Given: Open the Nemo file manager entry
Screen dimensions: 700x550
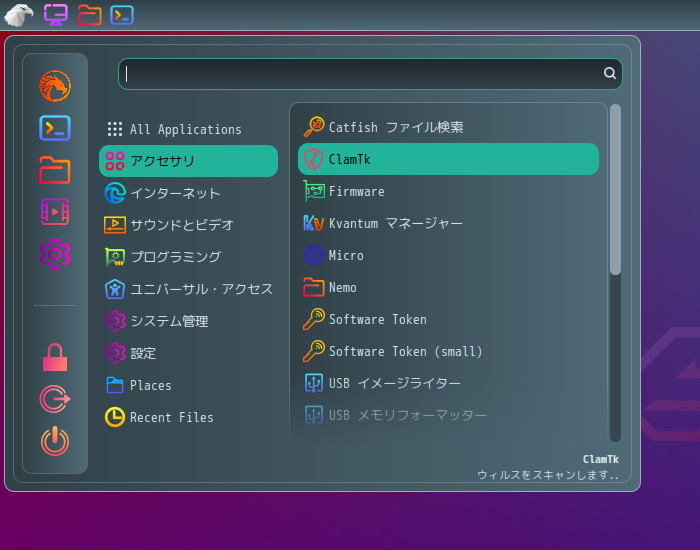Looking at the screenshot, I should (448, 288).
